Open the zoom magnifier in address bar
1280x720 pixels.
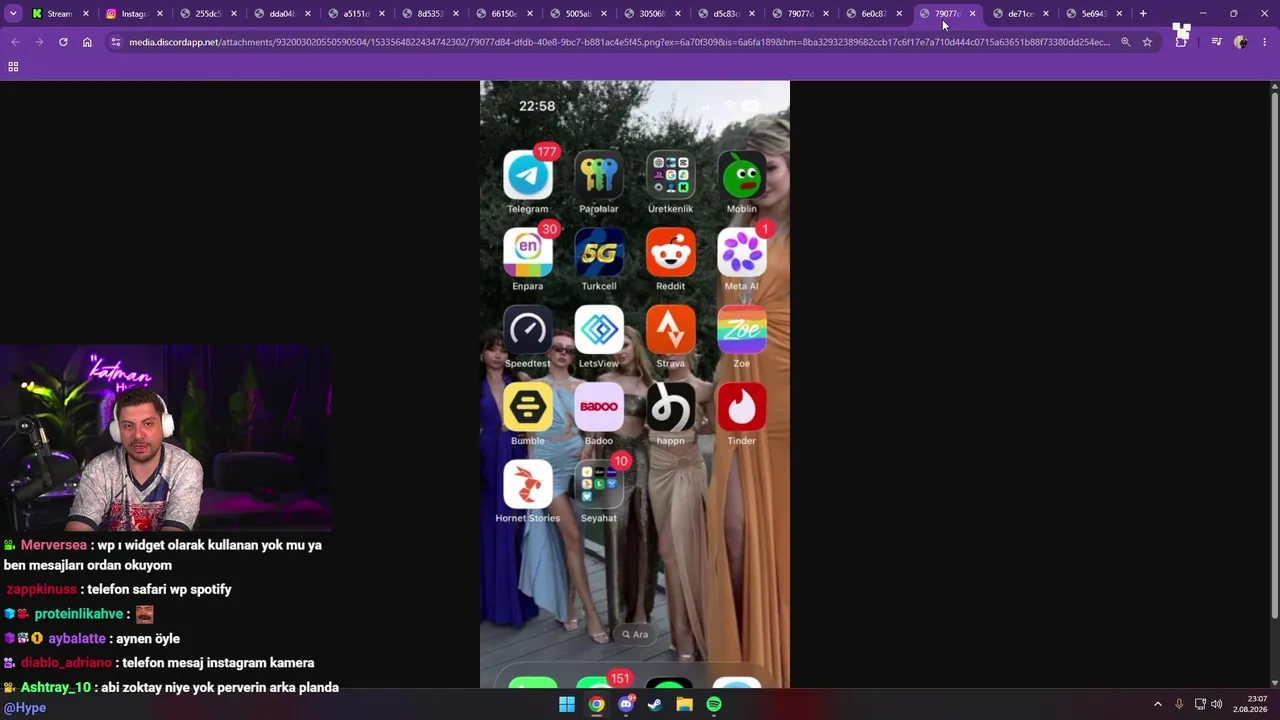(x=1125, y=42)
